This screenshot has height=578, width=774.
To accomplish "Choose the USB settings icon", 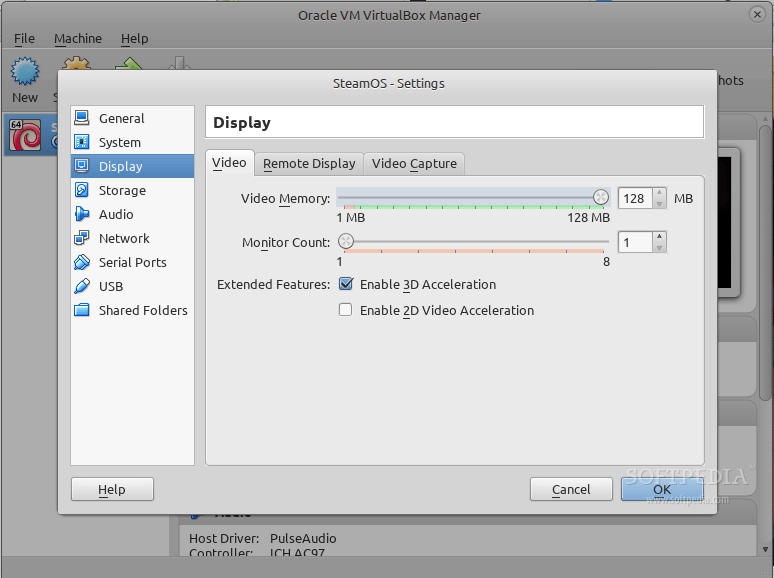I will coord(82,286).
